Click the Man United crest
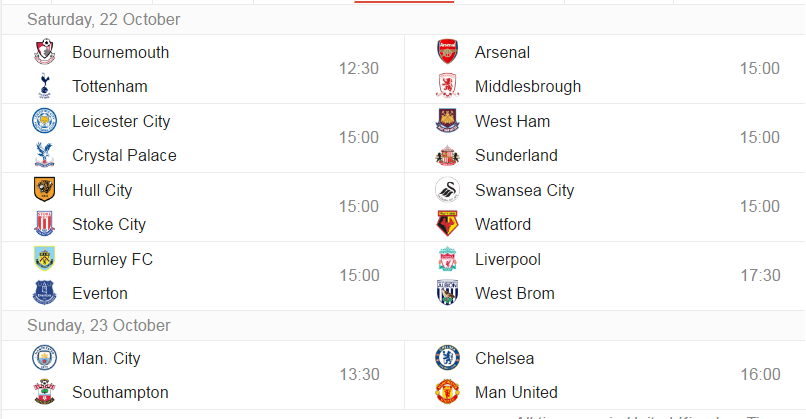The image size is (806, 419). [x=447, y=392]
